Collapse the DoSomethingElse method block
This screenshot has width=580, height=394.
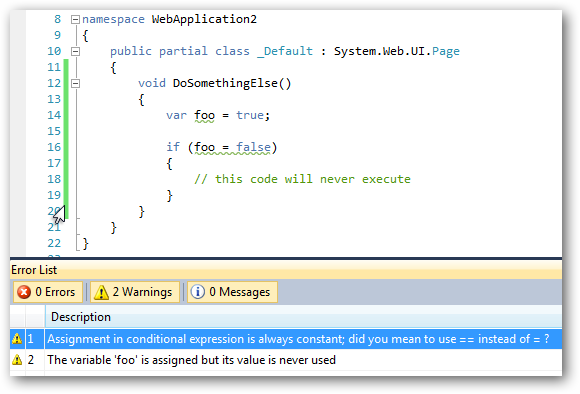click(x=75, y=84)
